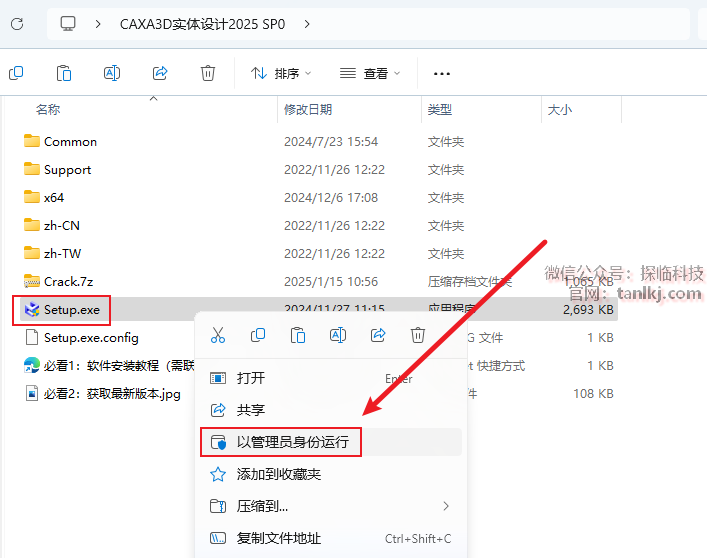Click the refresh button in address bar
The width and height of the screenshot is (707, 558).
[17, 23]
